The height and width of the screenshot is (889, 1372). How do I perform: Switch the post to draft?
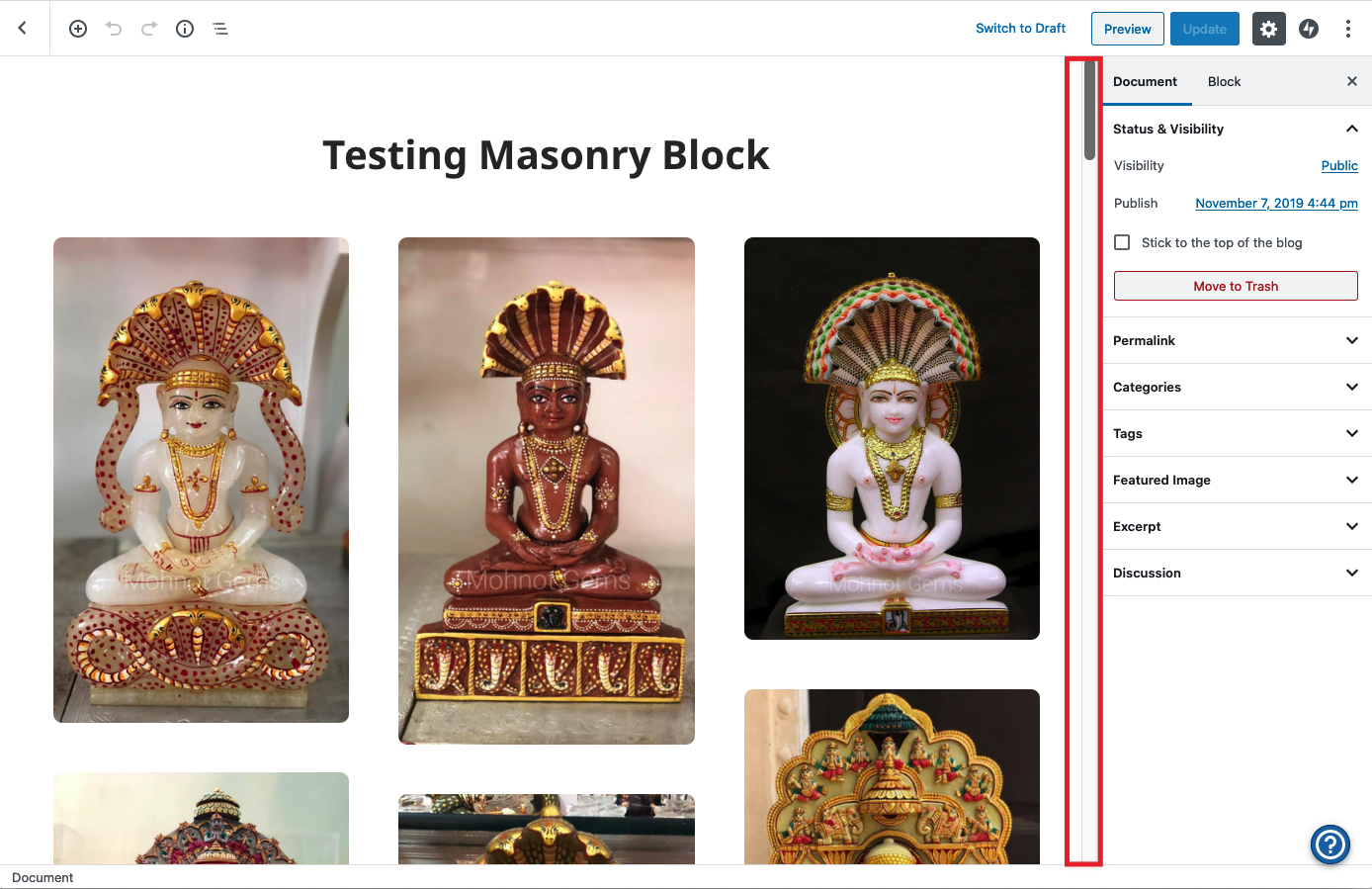coord(1020,29)
